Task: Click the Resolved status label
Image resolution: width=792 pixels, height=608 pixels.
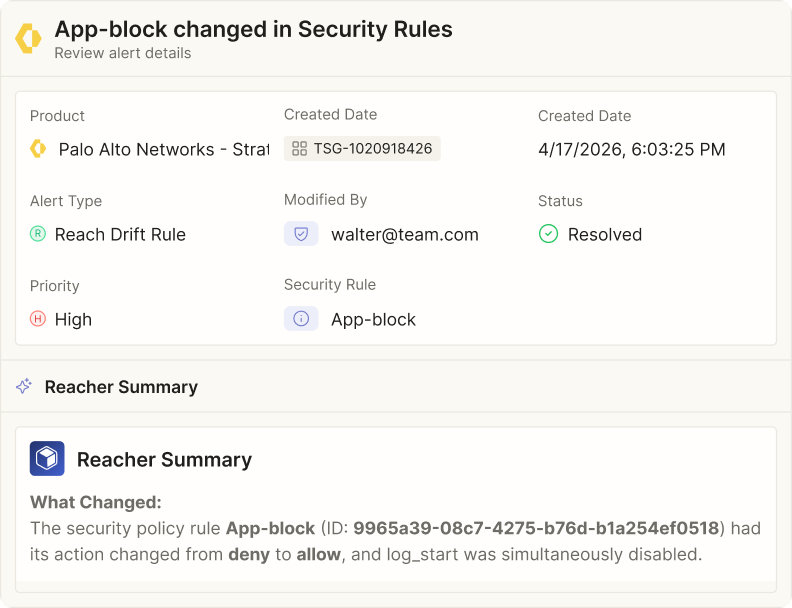Action: (605, 234)
